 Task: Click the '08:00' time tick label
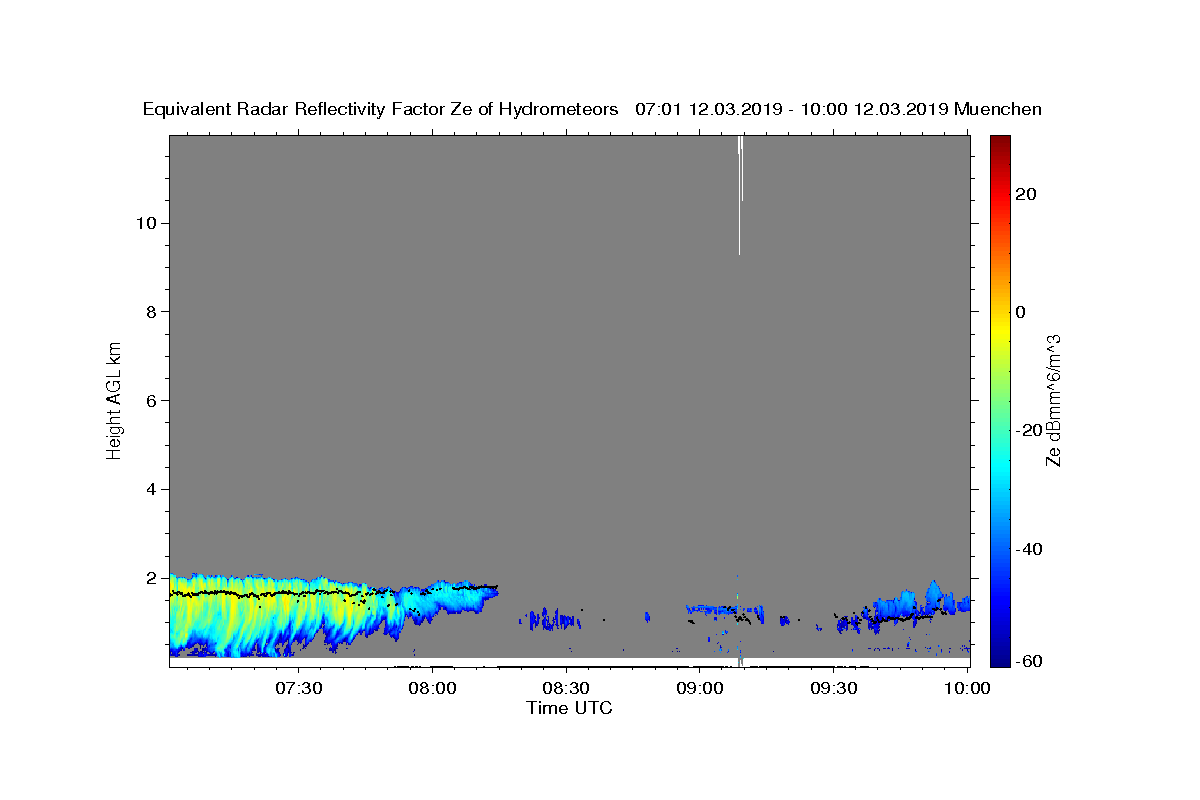click(433, 689)
